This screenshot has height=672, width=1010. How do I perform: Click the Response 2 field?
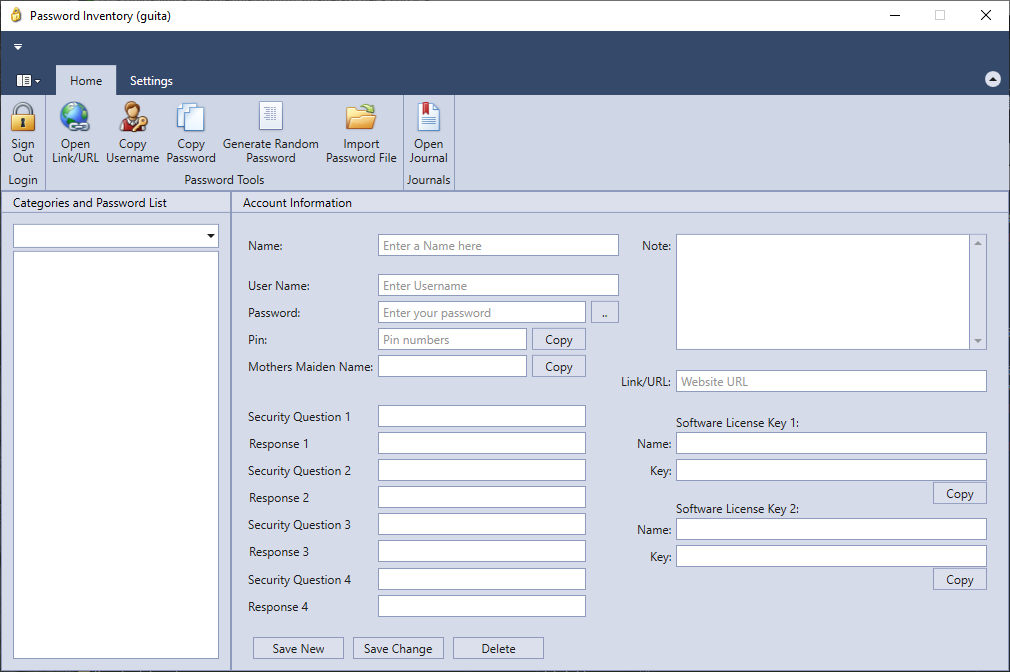482,497
